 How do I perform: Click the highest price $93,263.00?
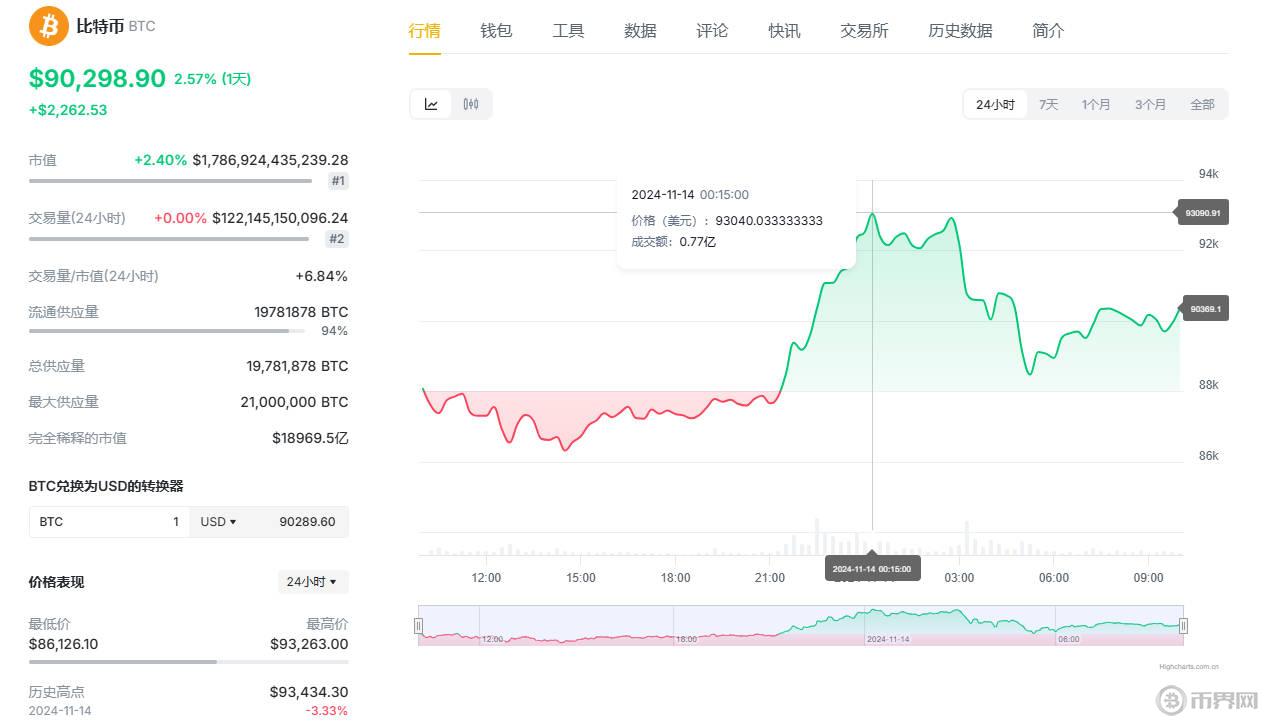point(309,644)
